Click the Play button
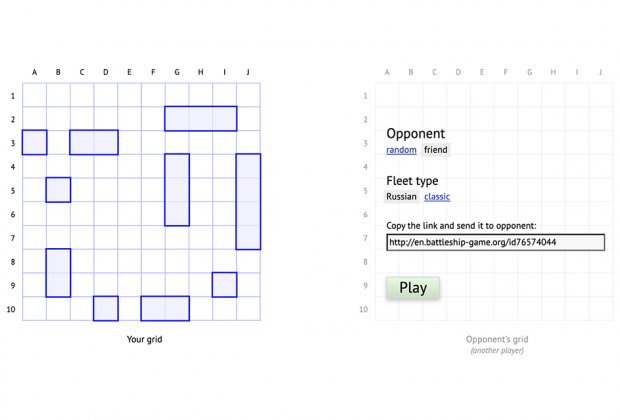This screenshot has width=620, height=420. (x=413, y=288)
